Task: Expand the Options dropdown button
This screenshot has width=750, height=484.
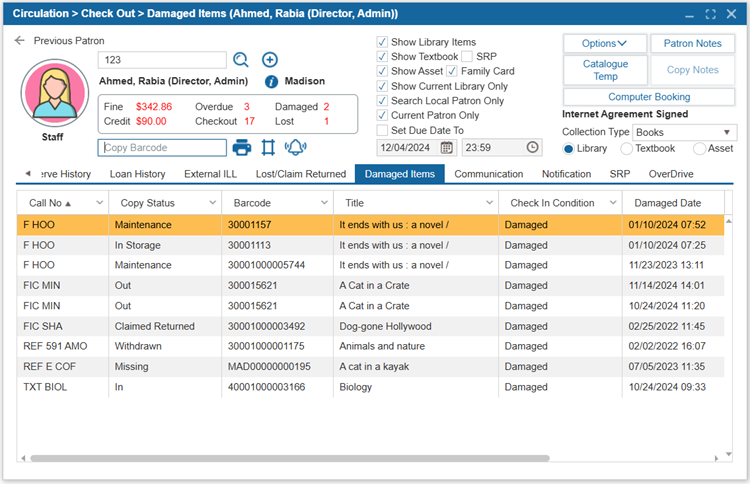Action: tap(605, 44)
